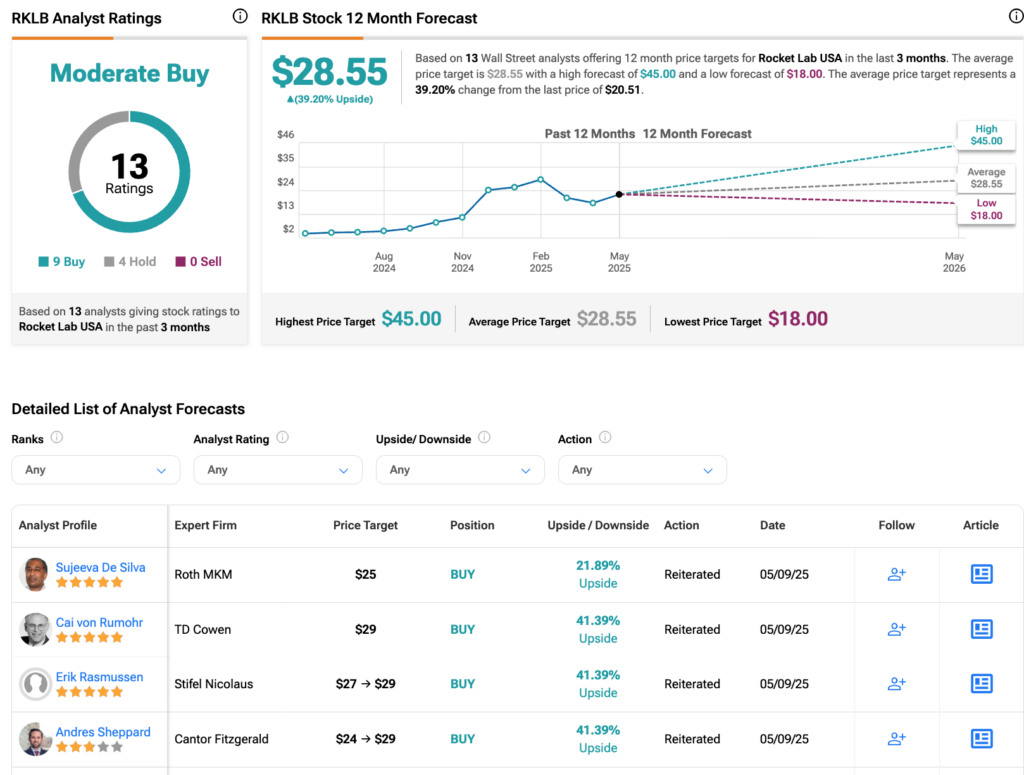Click the 0 Sell legend swatch
Viewport: 1024px width, 775px height.
coord(181,262)
